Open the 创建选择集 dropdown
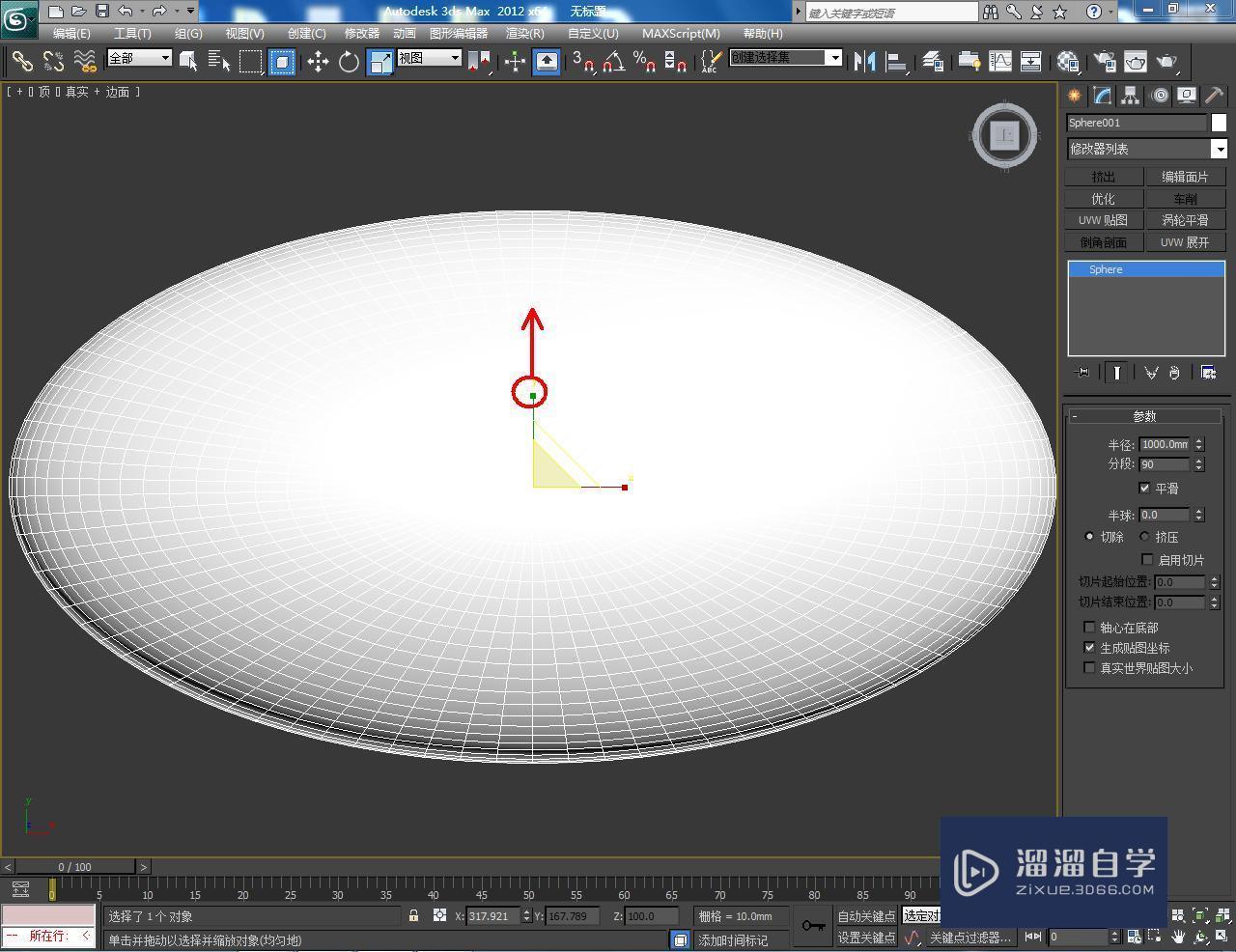This screenshot has height=952, width=1236. (836, 58)
